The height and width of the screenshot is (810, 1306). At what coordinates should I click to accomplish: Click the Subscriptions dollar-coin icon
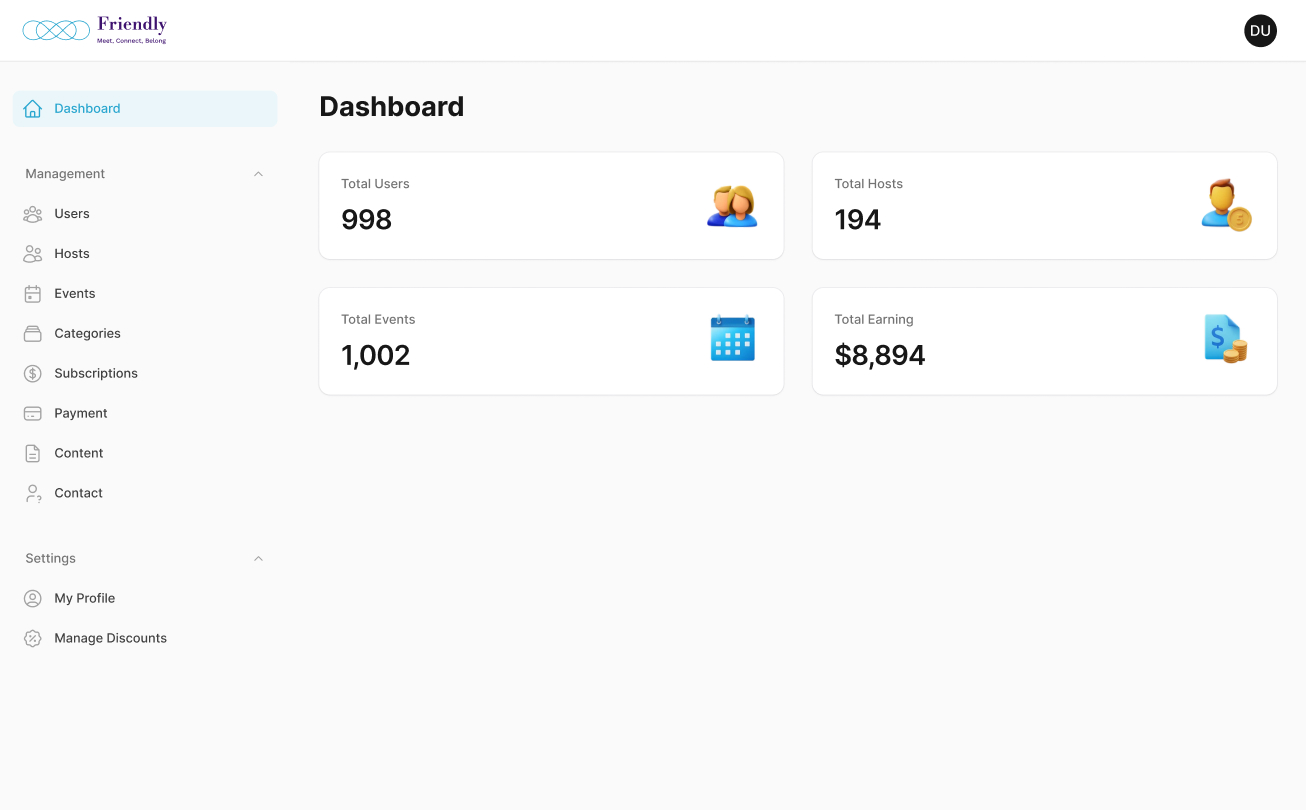[x=33, y=374]
